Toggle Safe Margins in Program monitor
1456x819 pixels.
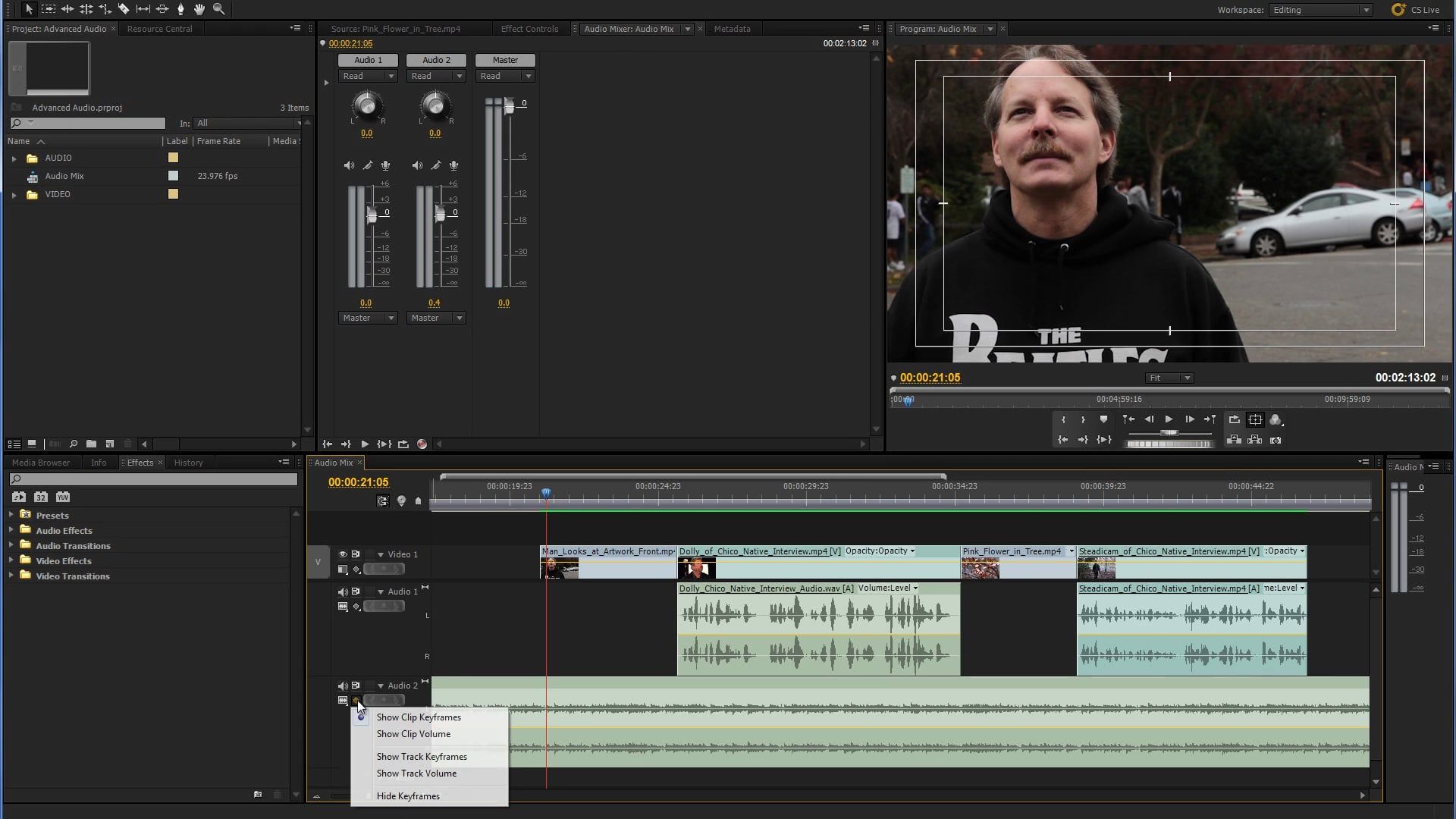[1255, 419]
